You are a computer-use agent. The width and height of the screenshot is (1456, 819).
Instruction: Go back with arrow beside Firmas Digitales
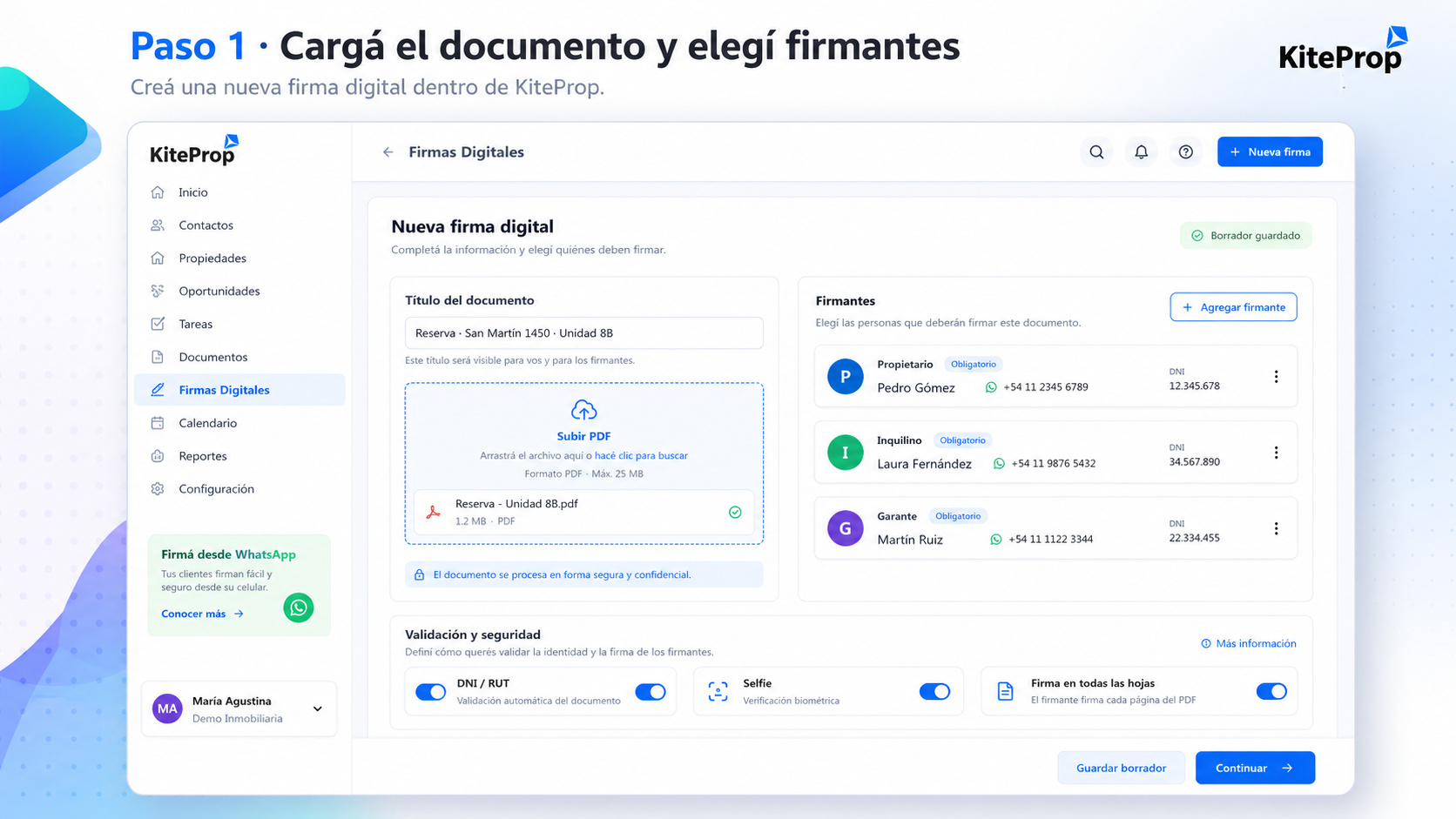[388, 152]
